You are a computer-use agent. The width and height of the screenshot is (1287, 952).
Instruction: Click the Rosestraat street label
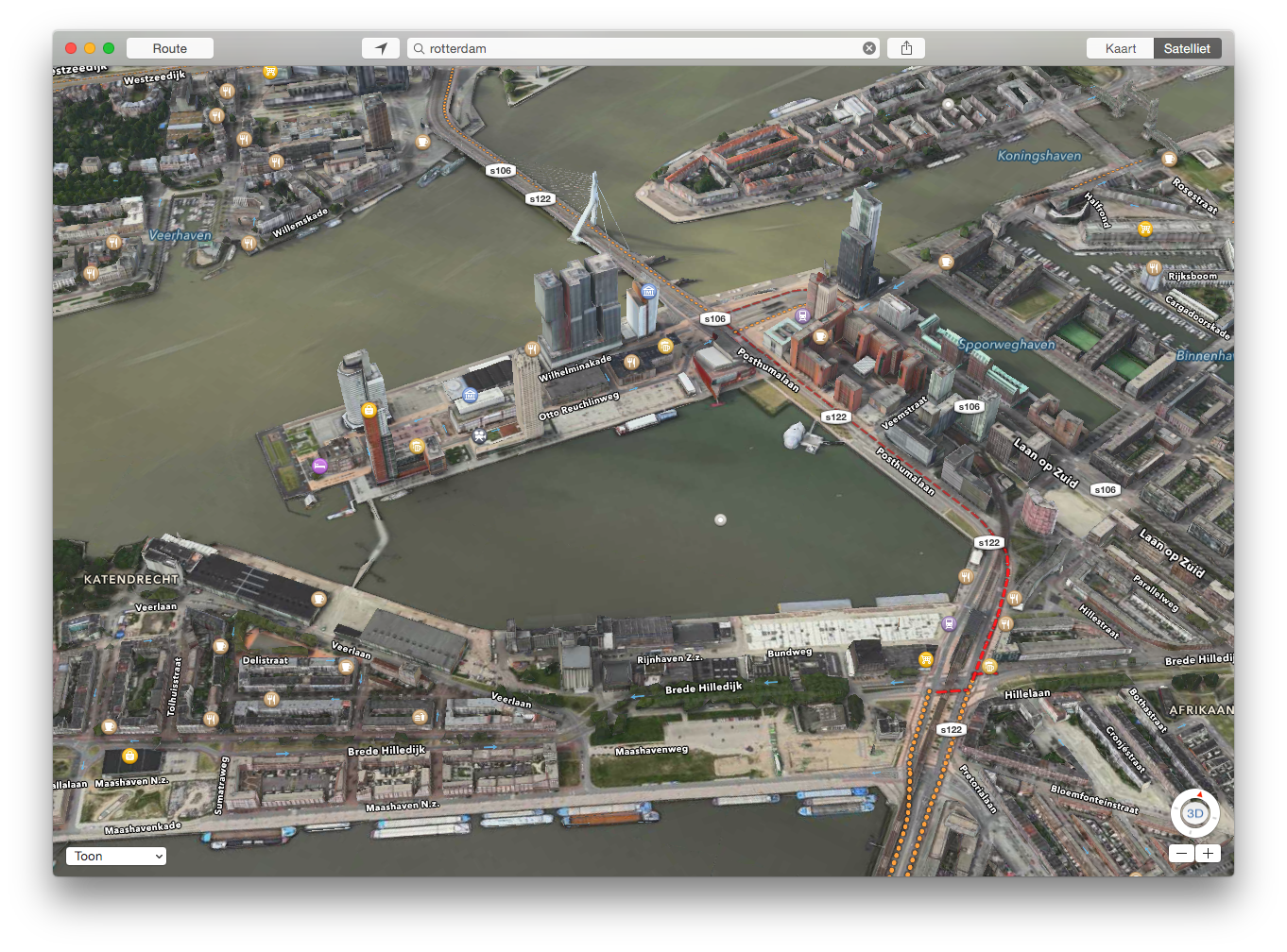pos(1194,195)
